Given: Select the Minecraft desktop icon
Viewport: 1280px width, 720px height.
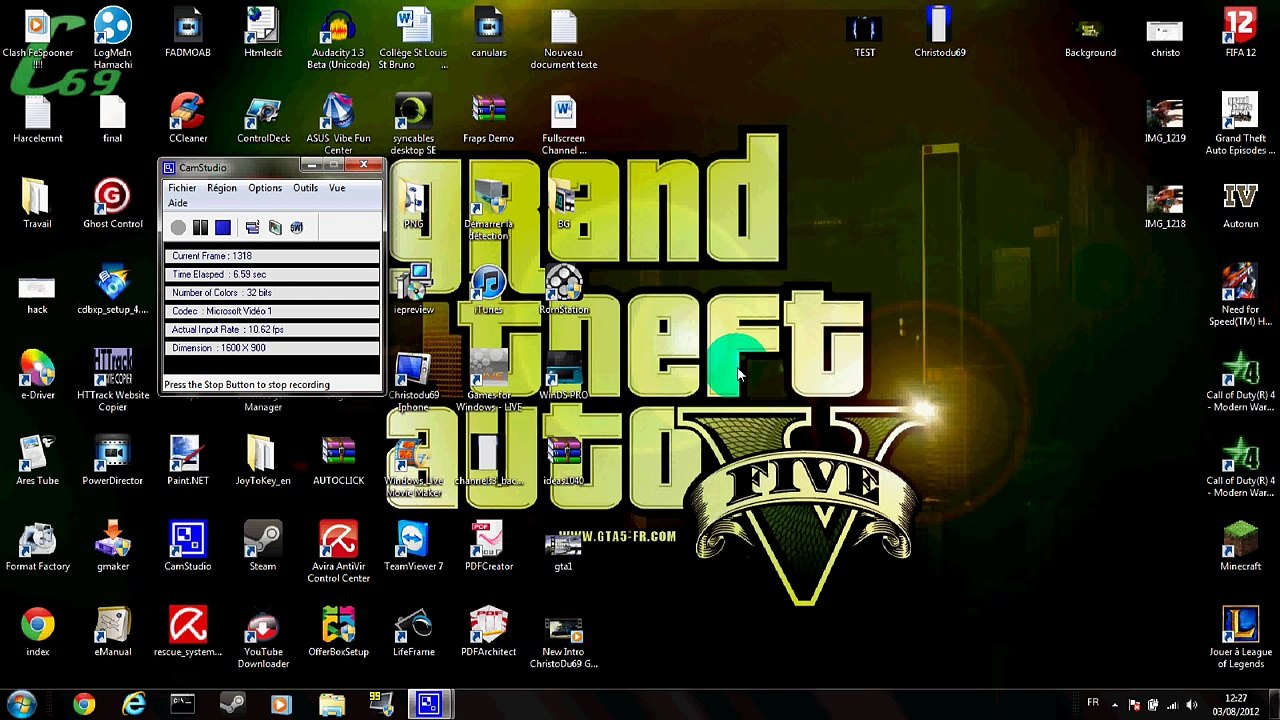Looking at the screenshot, I should tap(1240, 546).
